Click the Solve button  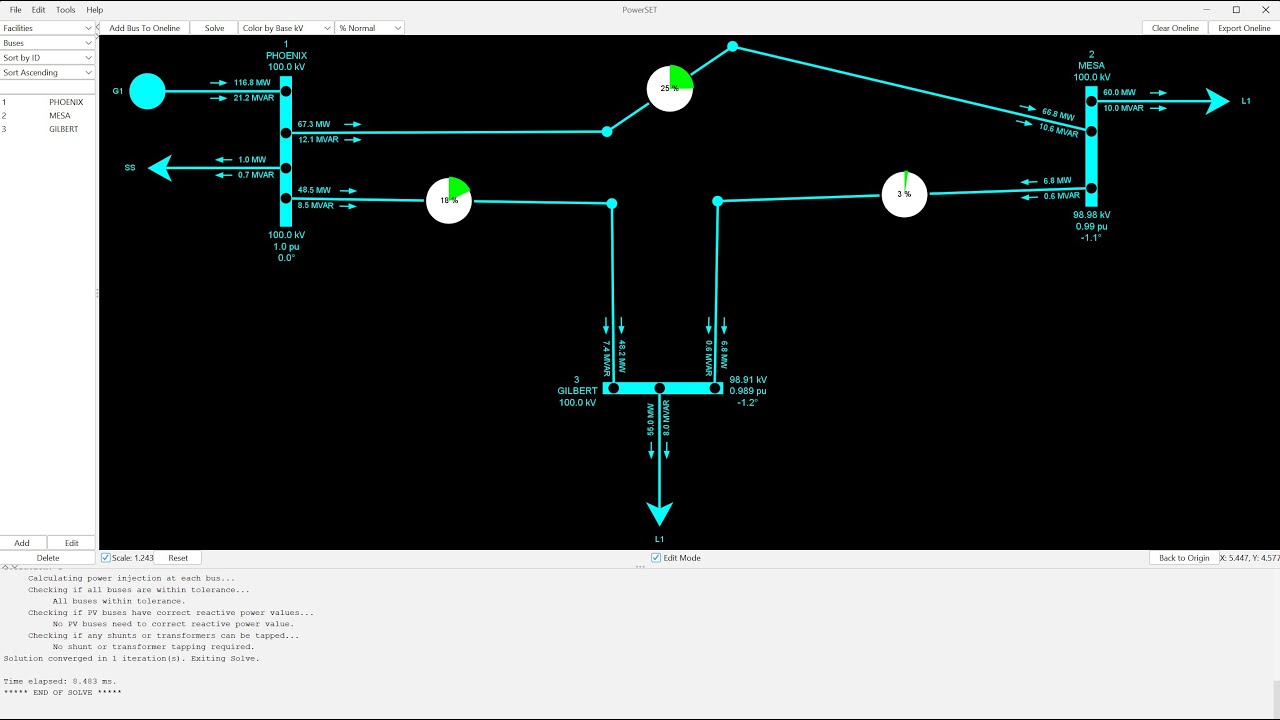pos(214,28)
